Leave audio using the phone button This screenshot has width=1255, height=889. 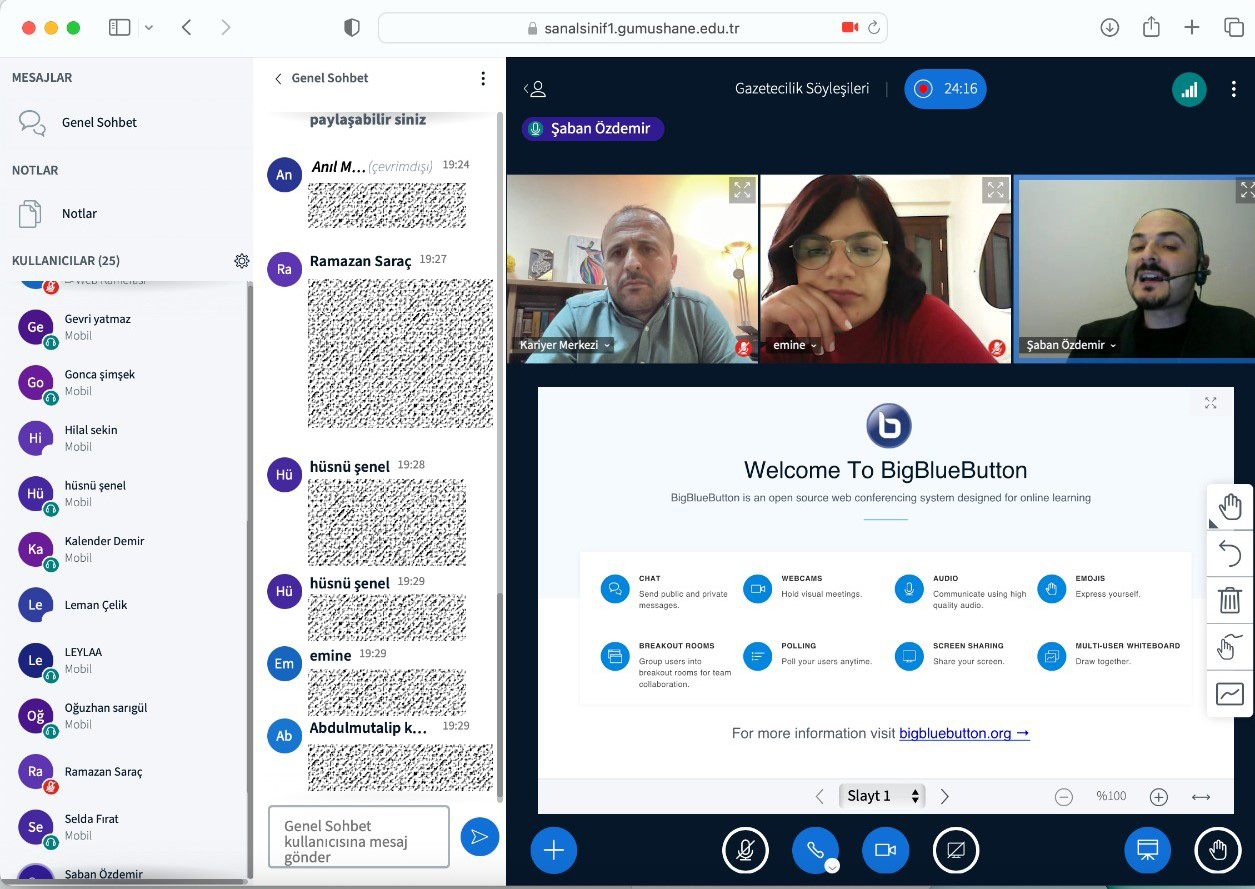(x=815, y=850)
